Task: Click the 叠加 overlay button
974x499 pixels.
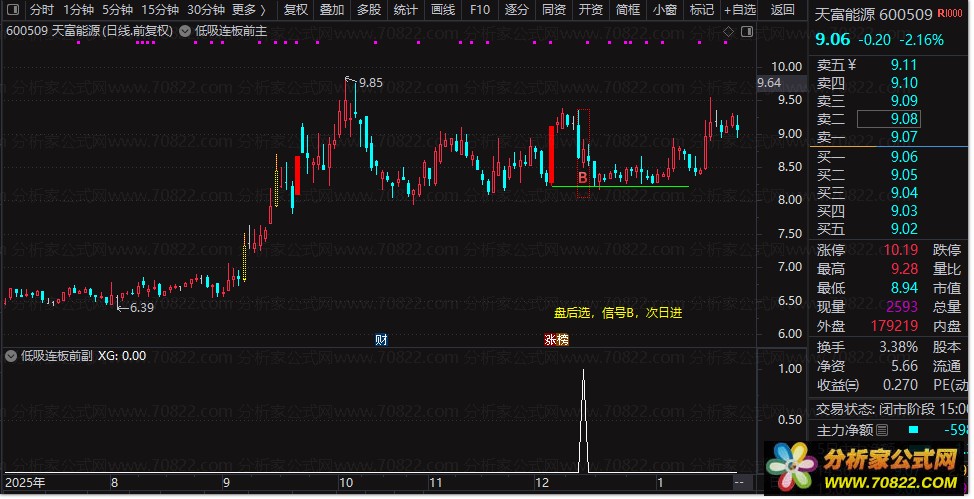Action: (x=332, y=10)
